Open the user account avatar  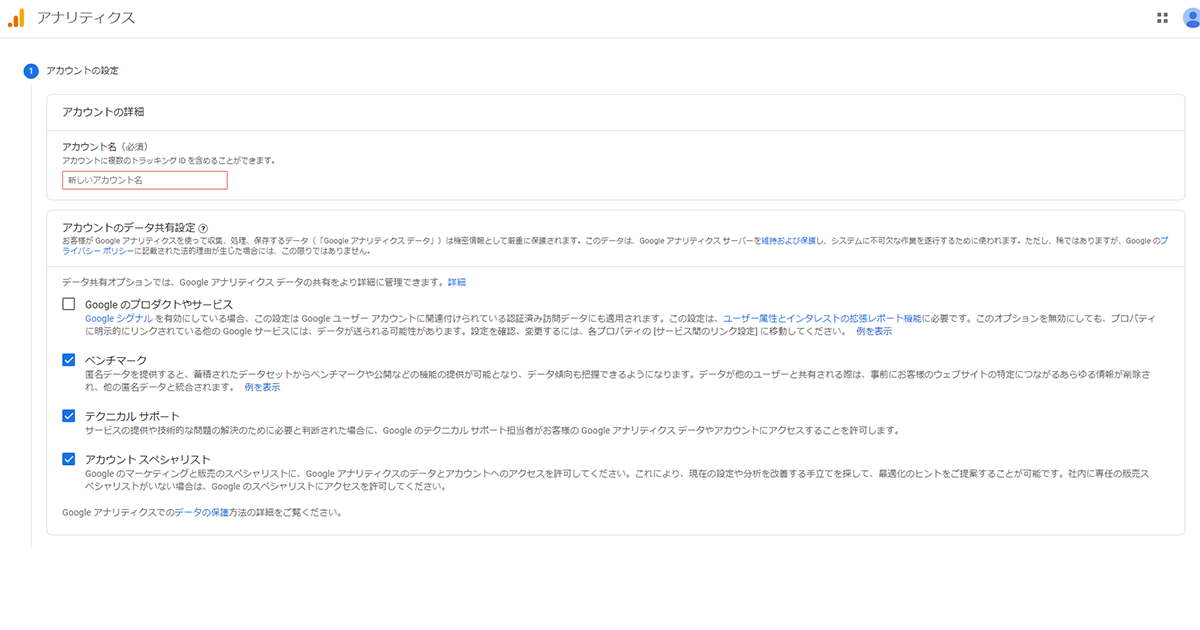tap(1190, 18)
